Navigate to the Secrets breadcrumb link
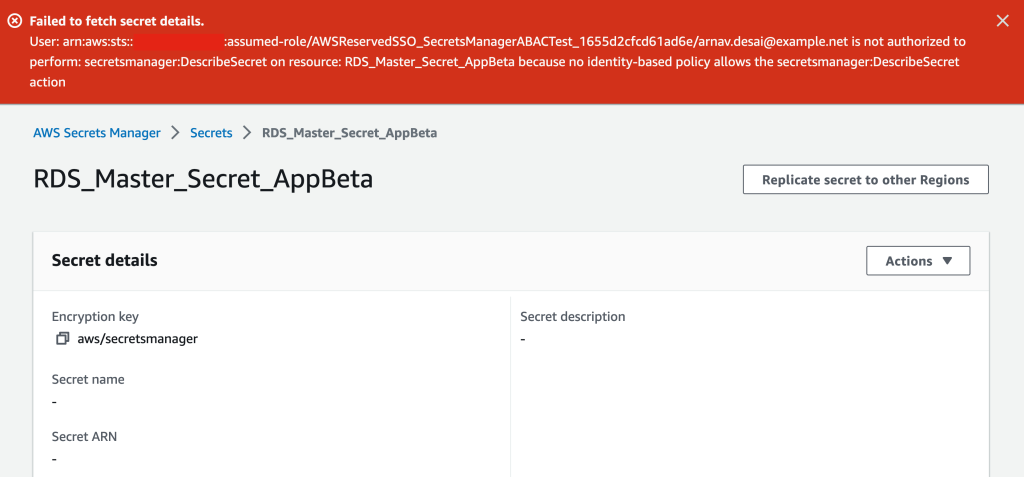This screenshot has width=1024, height=477. pos(211,133)
